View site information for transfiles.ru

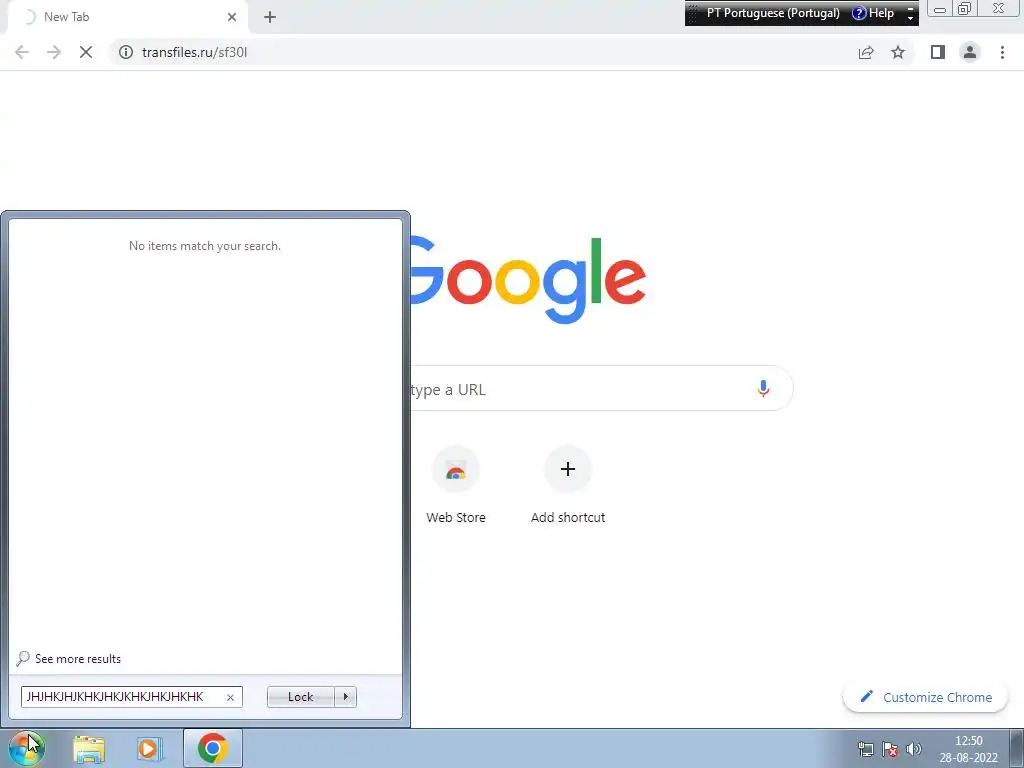126,52
